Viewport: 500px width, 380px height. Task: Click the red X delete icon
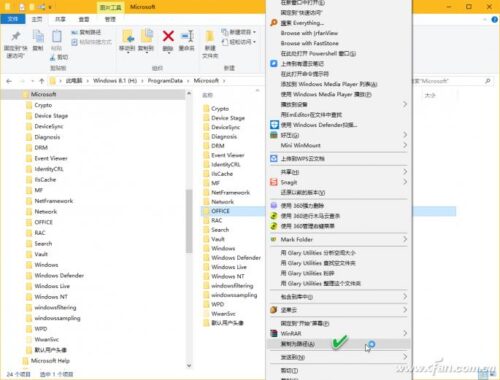pyautogui.click(x=168, y=36)
